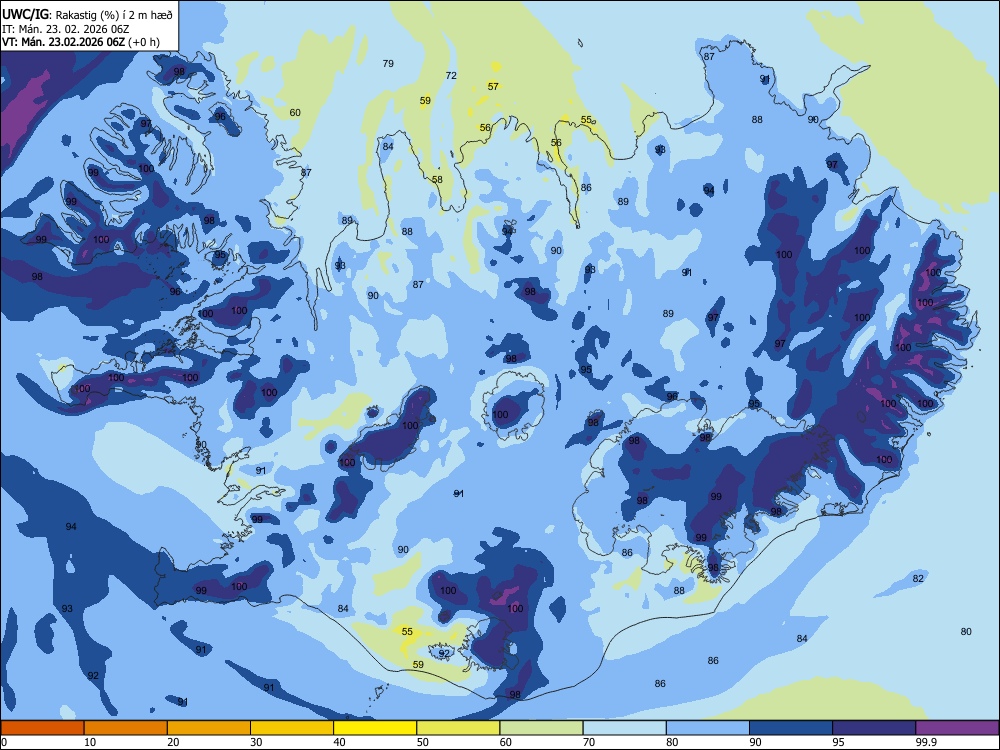
Task: Select the golden 30–40 legend swatch
Action: click(292, 728)
